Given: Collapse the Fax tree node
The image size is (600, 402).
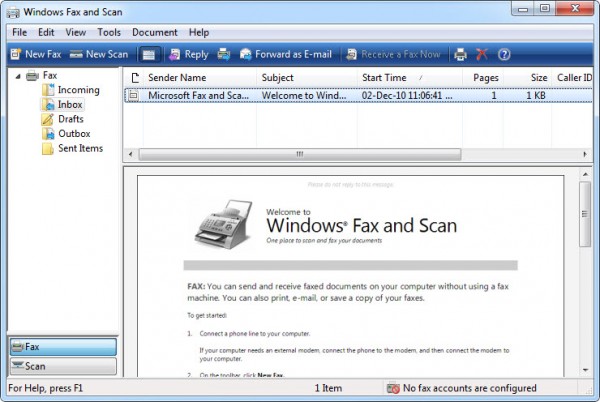Looking at the screenshot, I should click(18, 76).
